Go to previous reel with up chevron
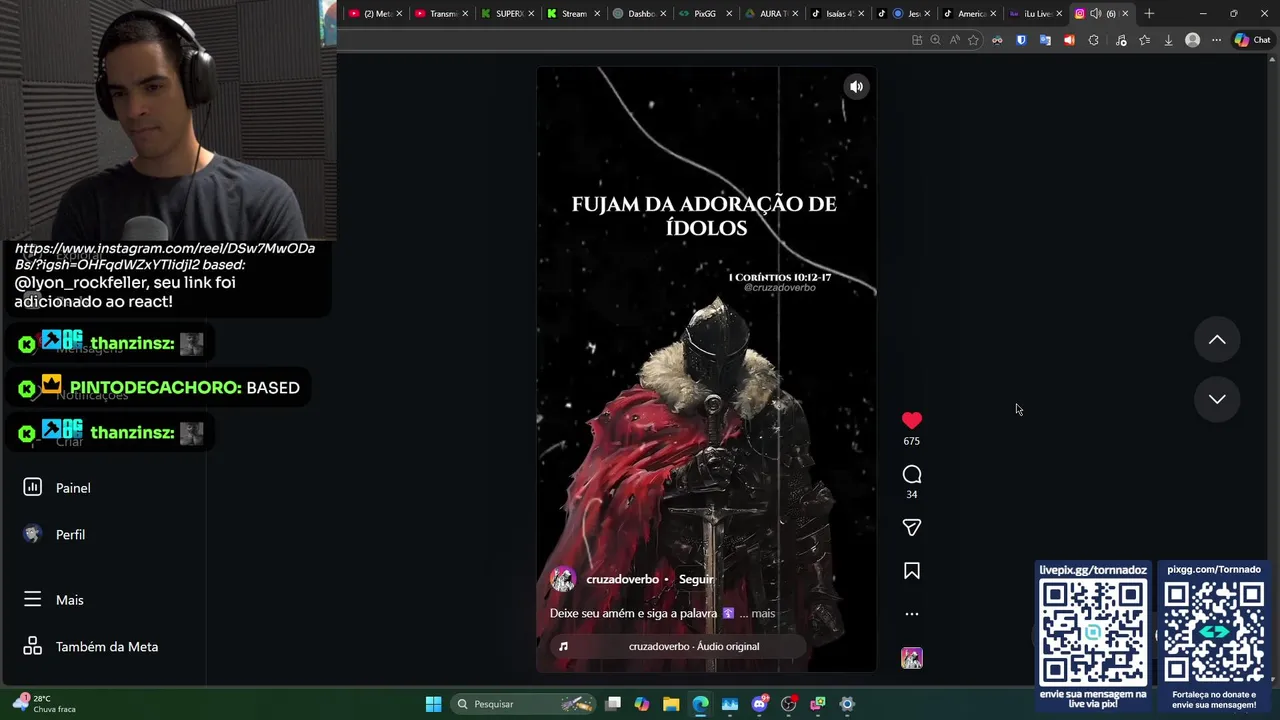This screenshot has width=1280, height=720. click(1217, 340)
